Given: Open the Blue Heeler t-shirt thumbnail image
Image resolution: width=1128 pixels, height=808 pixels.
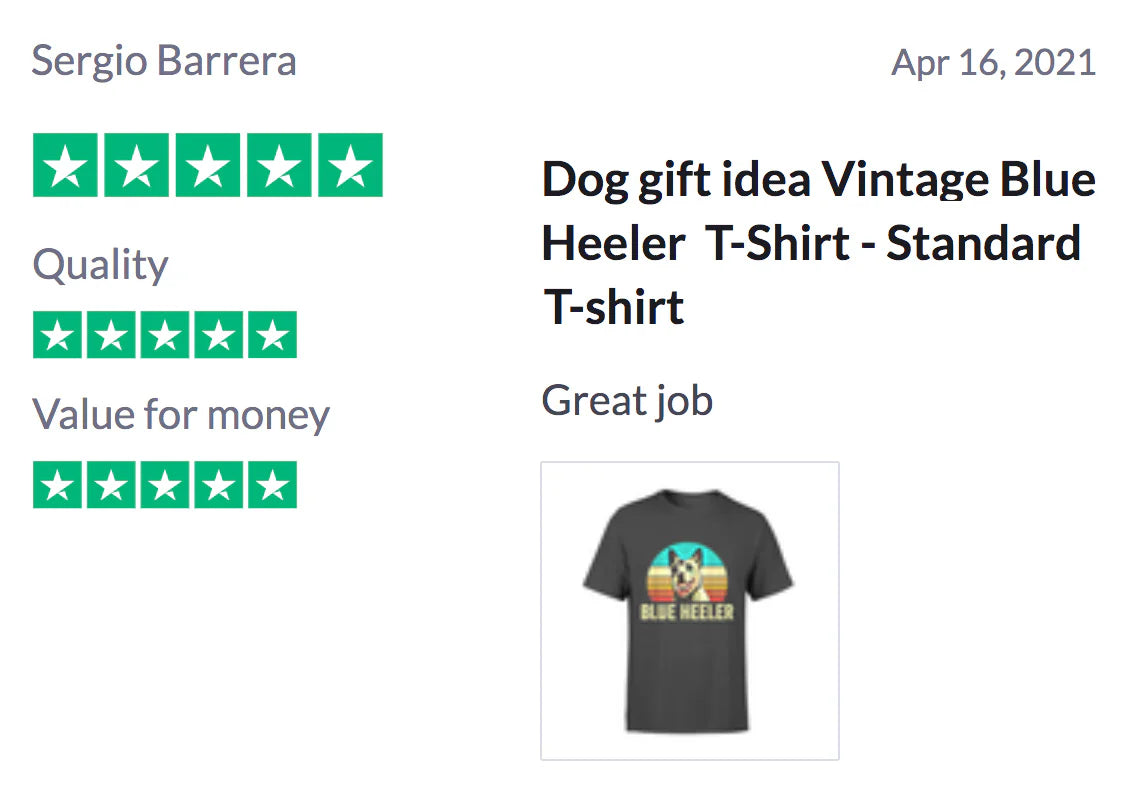Looking at the screenshot, I should (689, 610).
